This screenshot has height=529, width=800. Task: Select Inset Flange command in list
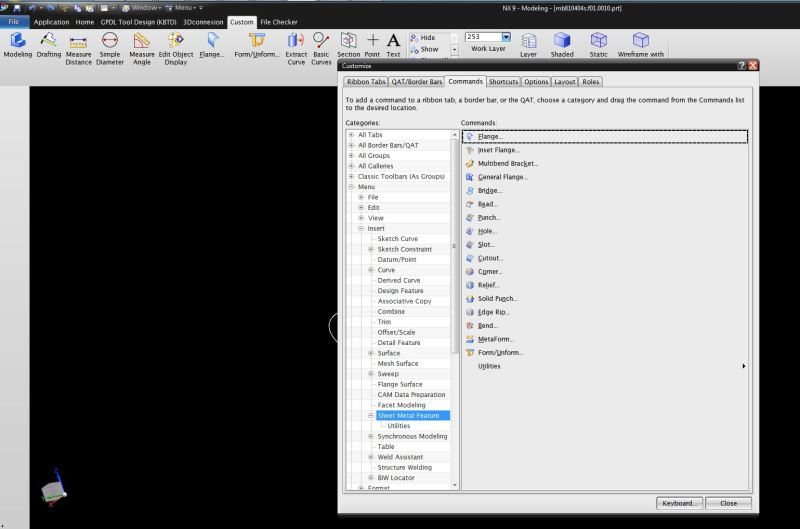coord(492,150)
